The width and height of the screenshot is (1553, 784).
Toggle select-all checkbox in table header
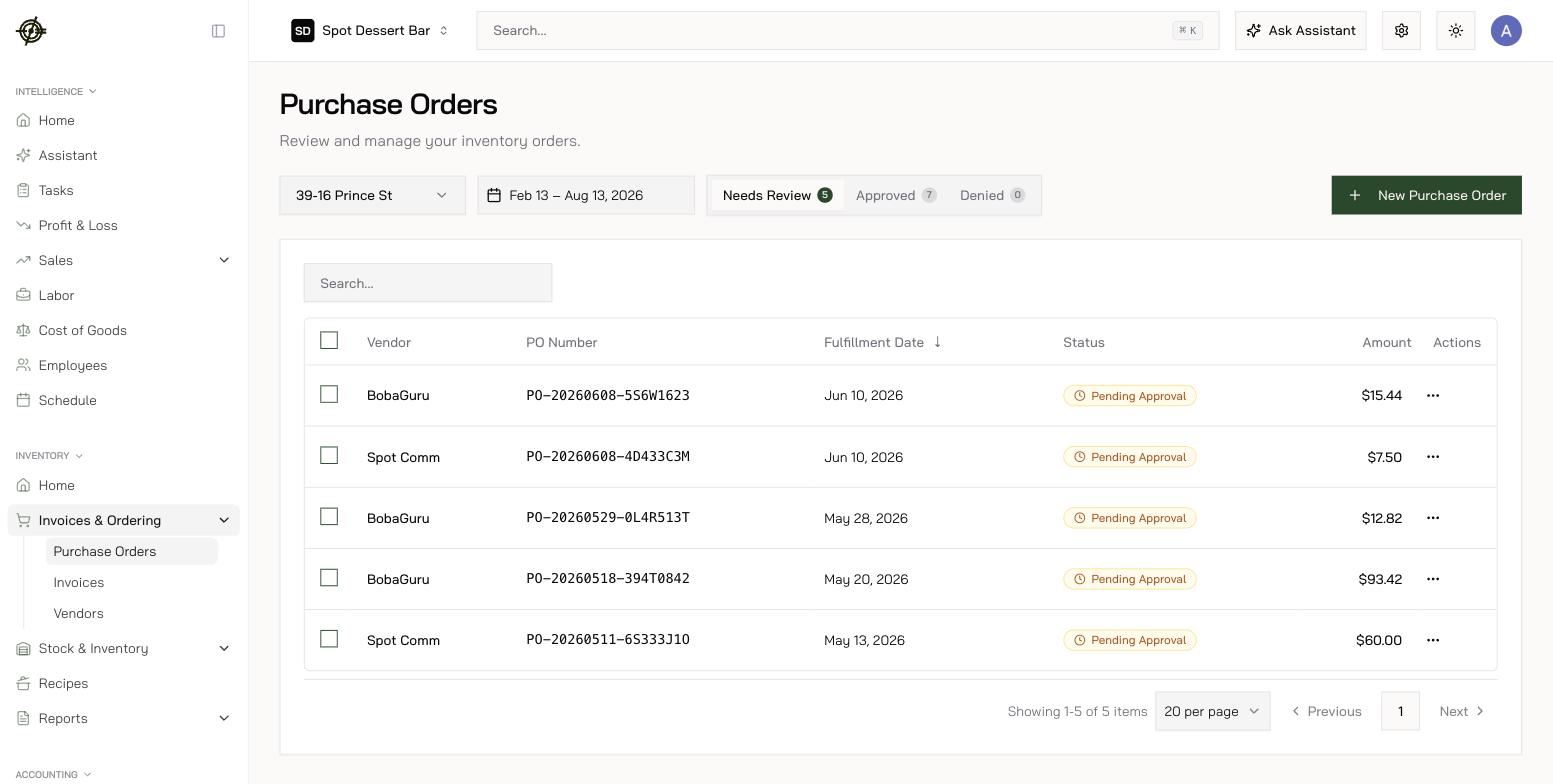pyautogui.click(x=329, y=340)
